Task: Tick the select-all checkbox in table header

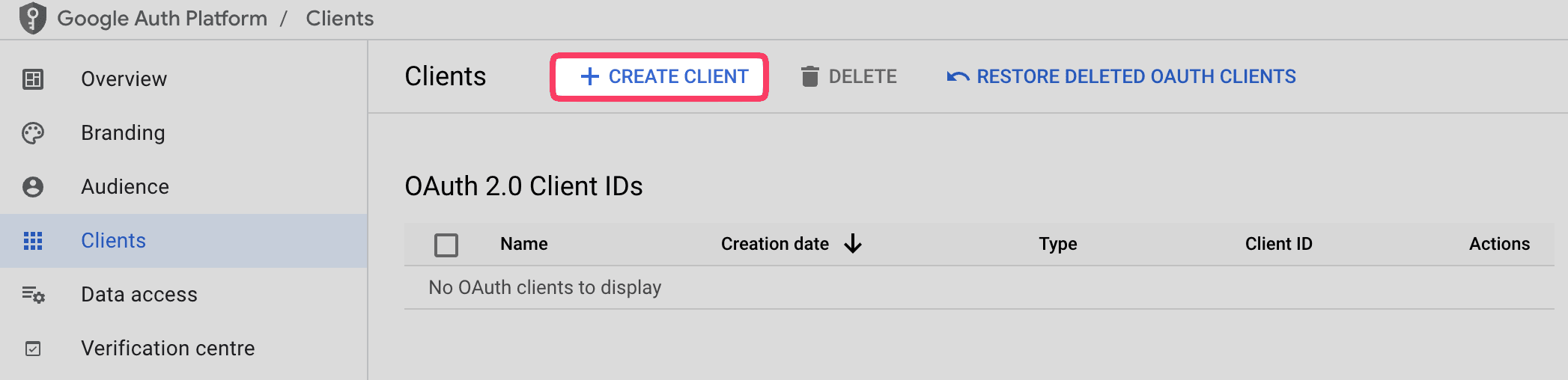Action: coord(446,245)
